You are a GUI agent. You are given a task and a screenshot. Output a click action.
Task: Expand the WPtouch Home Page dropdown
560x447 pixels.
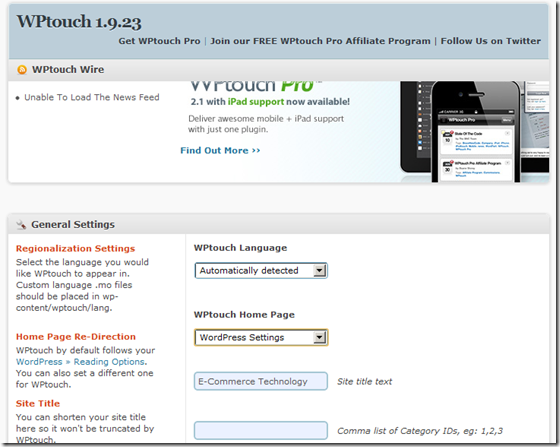click(x=261, y=337)
